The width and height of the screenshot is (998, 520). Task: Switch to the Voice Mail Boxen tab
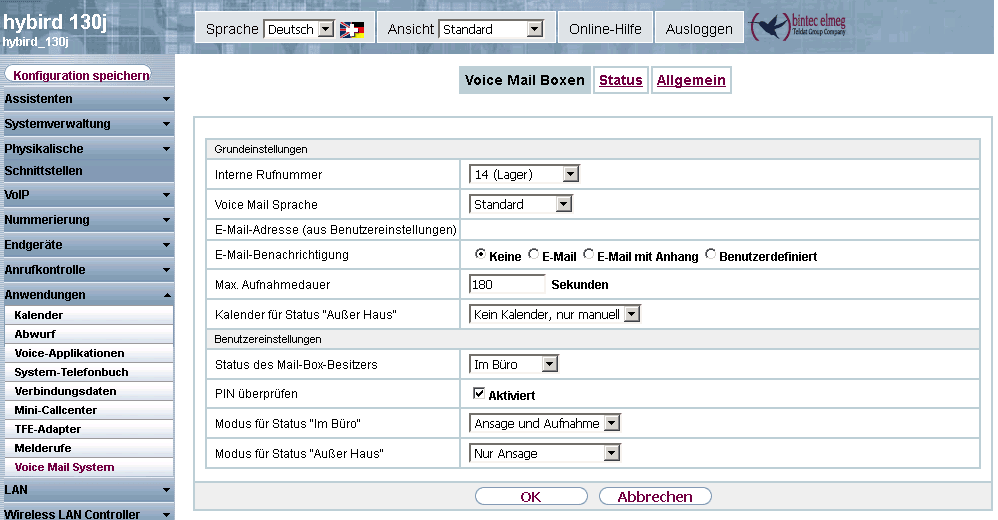[x=524, y=80]
